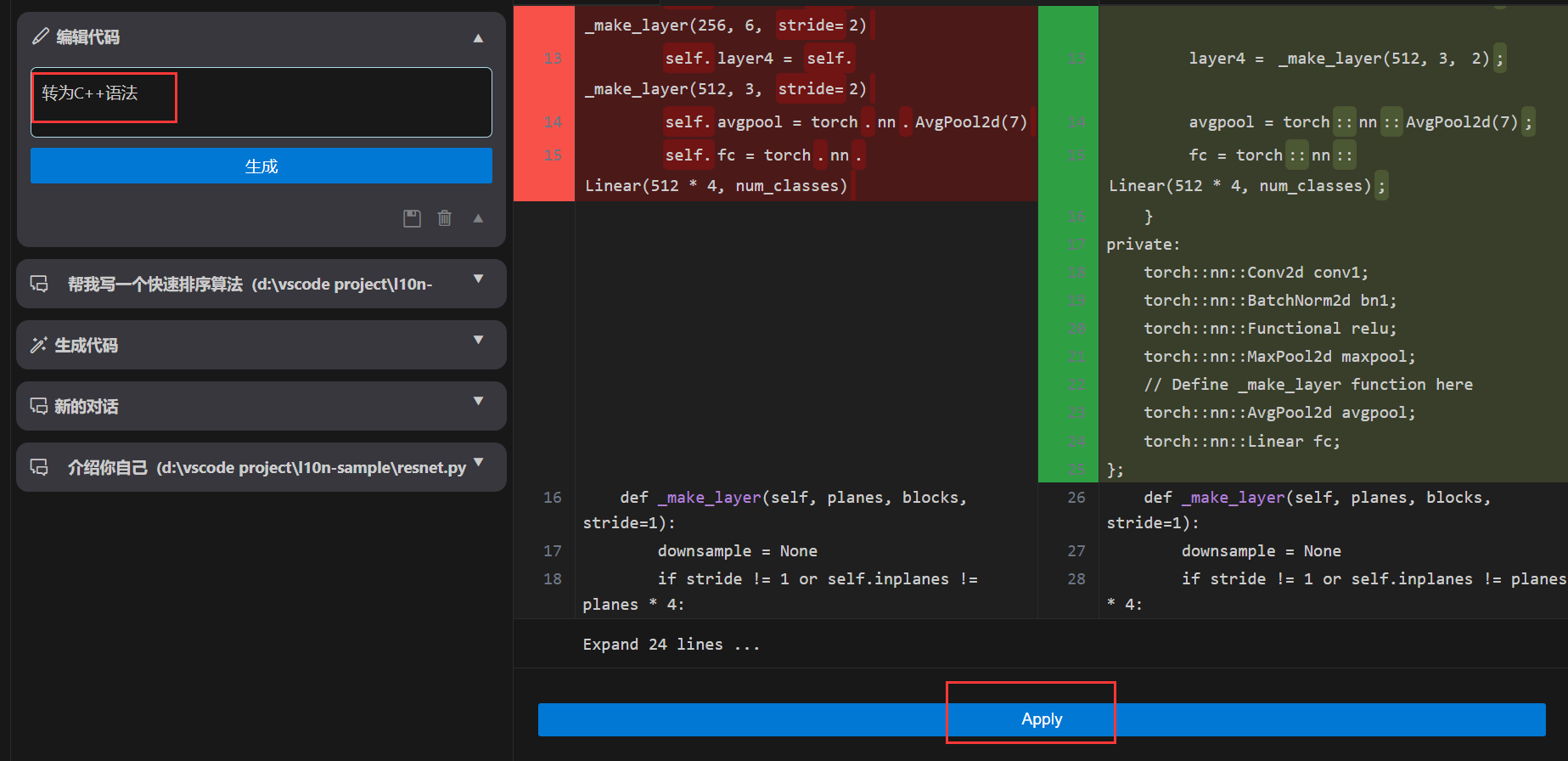The width and height of the screenshot is (1568, 761).
Task: Click the magic wand icon beside 生成代码
Action: click(39, 345)
